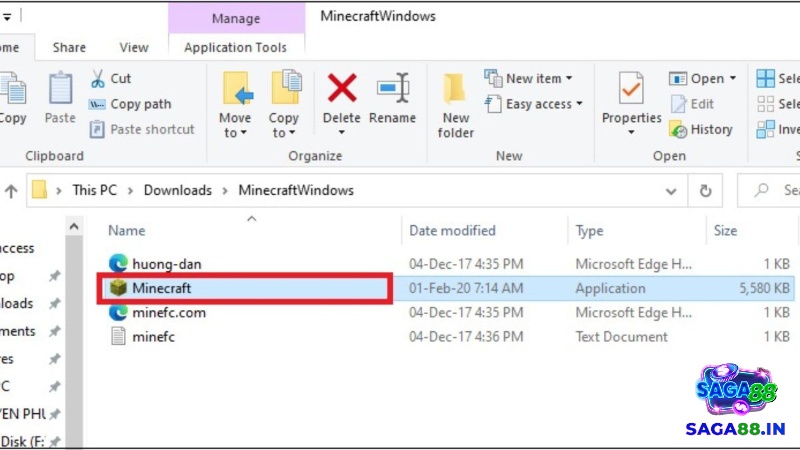The width and height of the screenshot is (800, 450).
Task: Open the Application Tools tab
Action: pos(236,47)
